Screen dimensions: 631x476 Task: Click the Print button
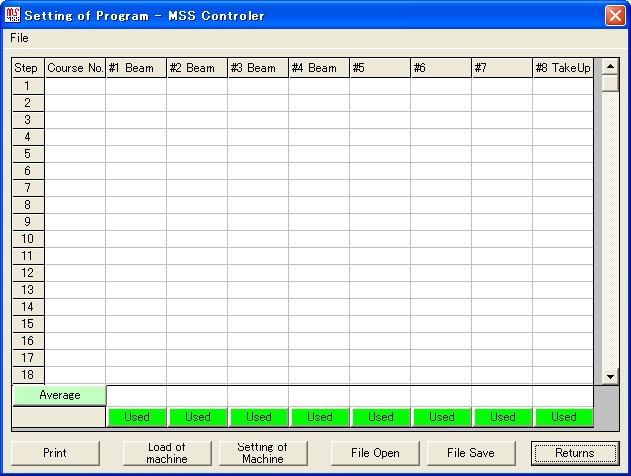coord(55,453)
